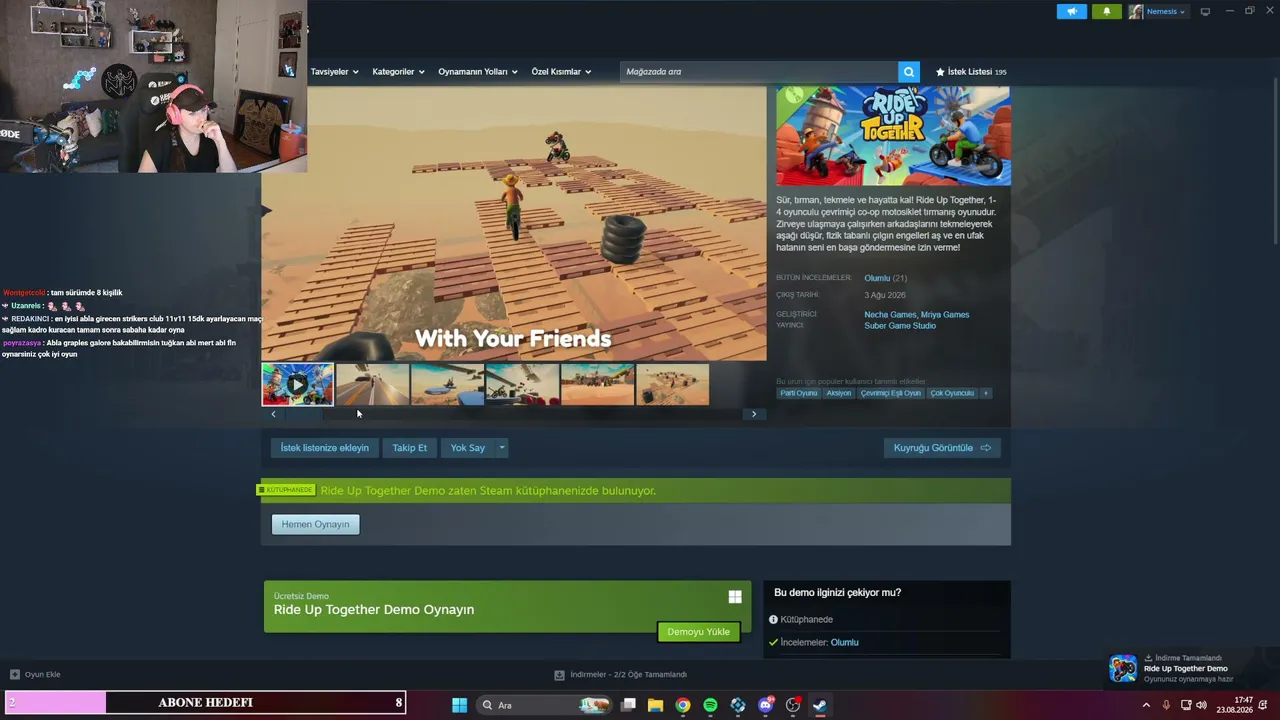This screenshot has height=720, width=1280.
Task: Play the trailer video thumbnail
Action: pyautogui.click(x=298, y=384)
